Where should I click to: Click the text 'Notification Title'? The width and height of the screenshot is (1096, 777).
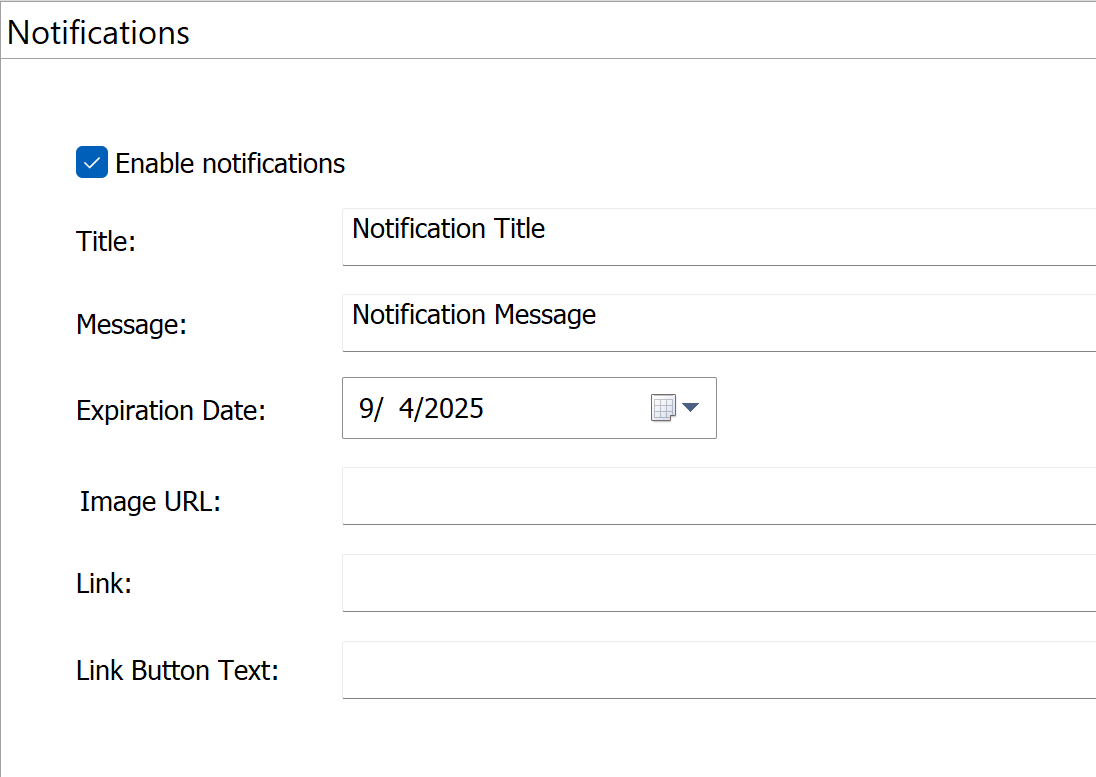coord(448,229)
